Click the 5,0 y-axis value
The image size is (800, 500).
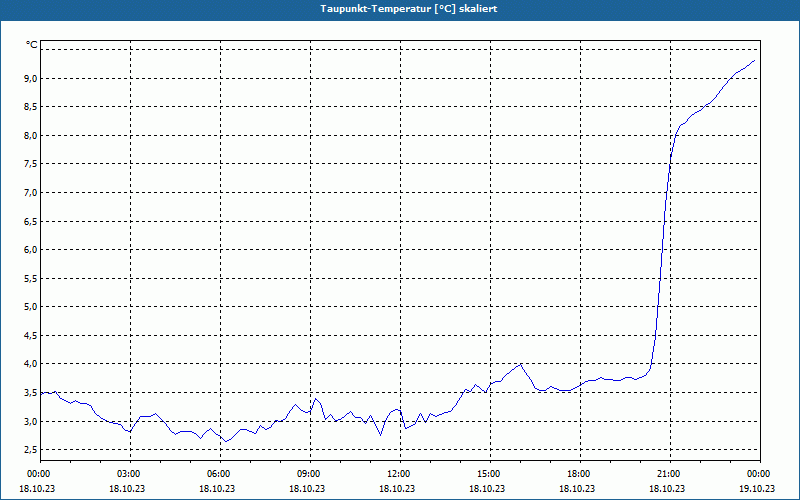31,307
